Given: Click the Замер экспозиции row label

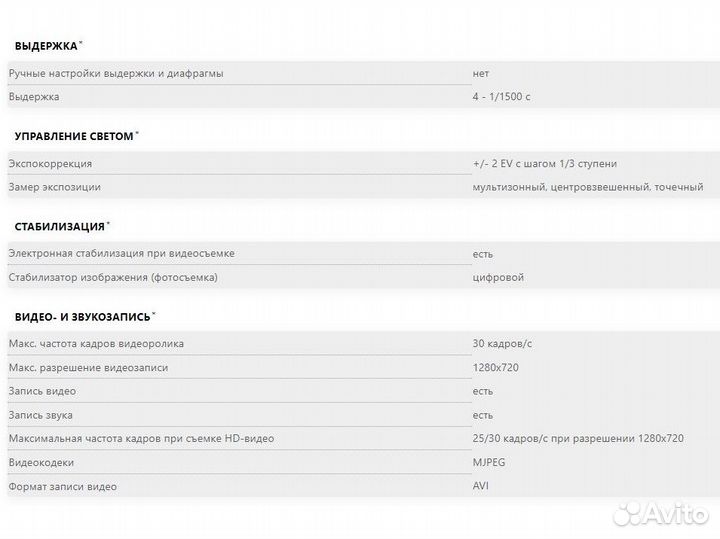Looking at the screenshot, I should (x=54, y=187).
